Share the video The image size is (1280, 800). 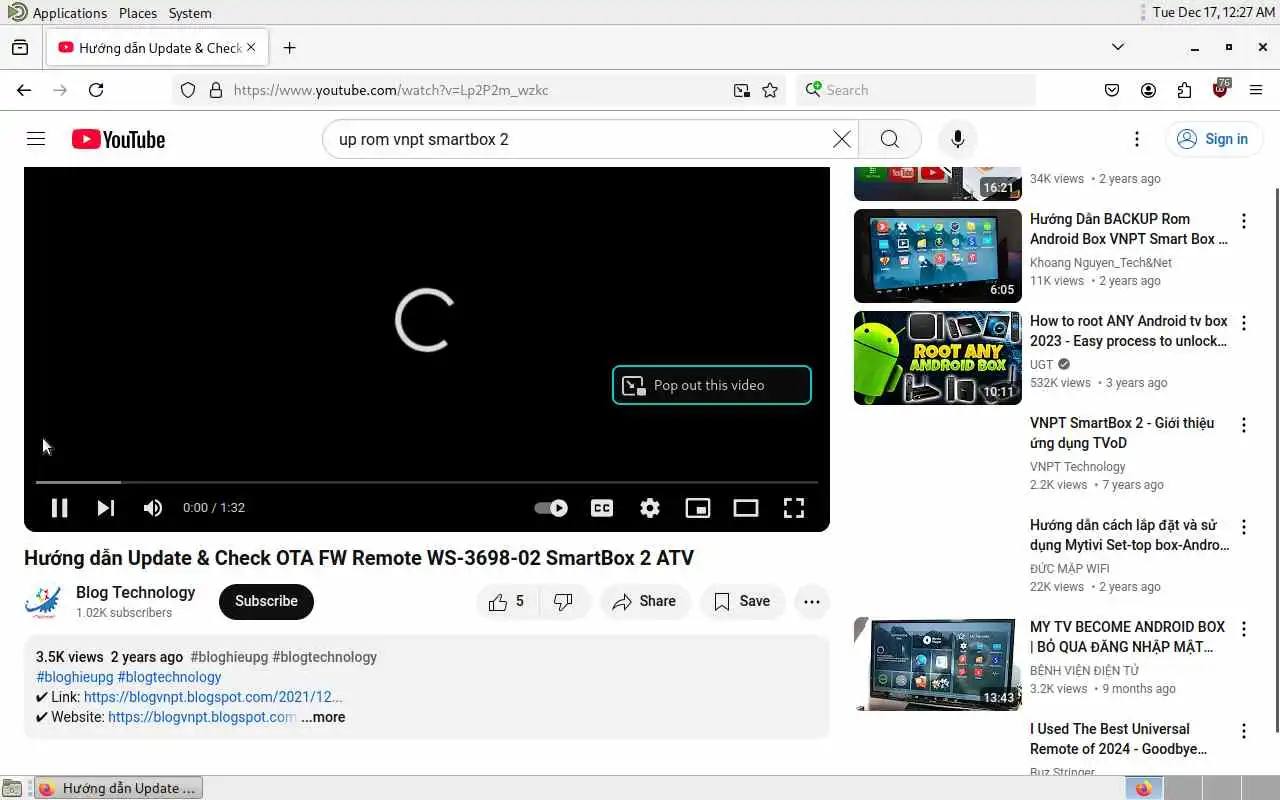coord(645,601)
